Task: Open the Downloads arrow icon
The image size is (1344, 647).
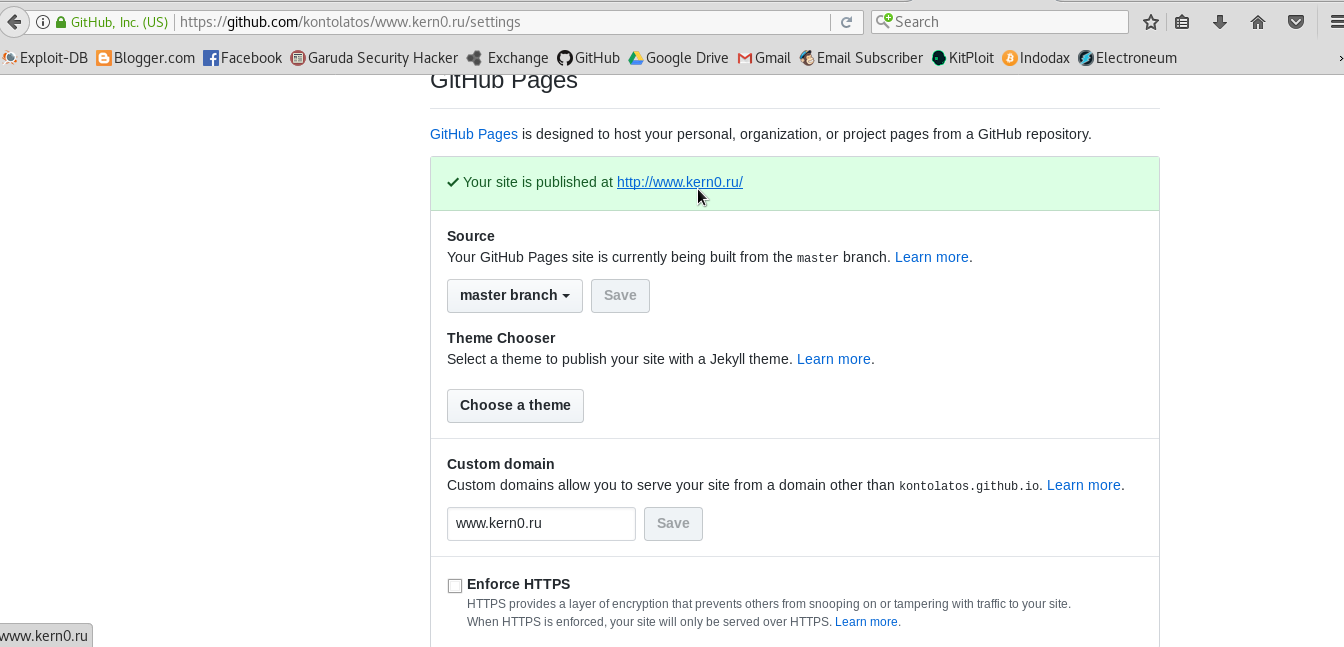Action: [x=1220, y=22]
